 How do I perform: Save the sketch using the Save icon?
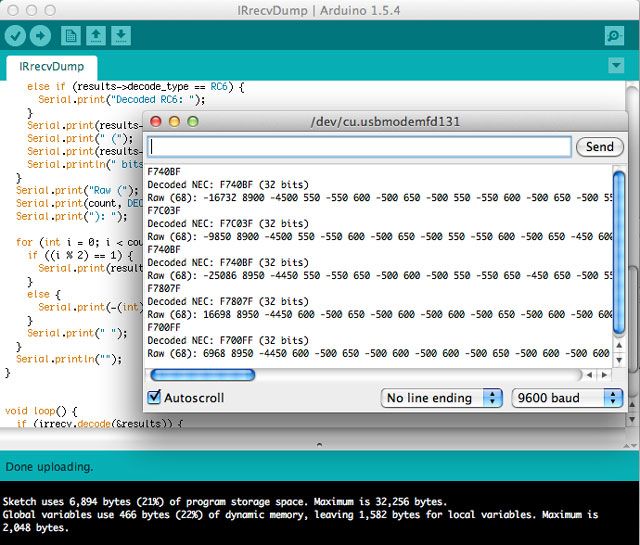pyautogui.click(x=121, y=36)
